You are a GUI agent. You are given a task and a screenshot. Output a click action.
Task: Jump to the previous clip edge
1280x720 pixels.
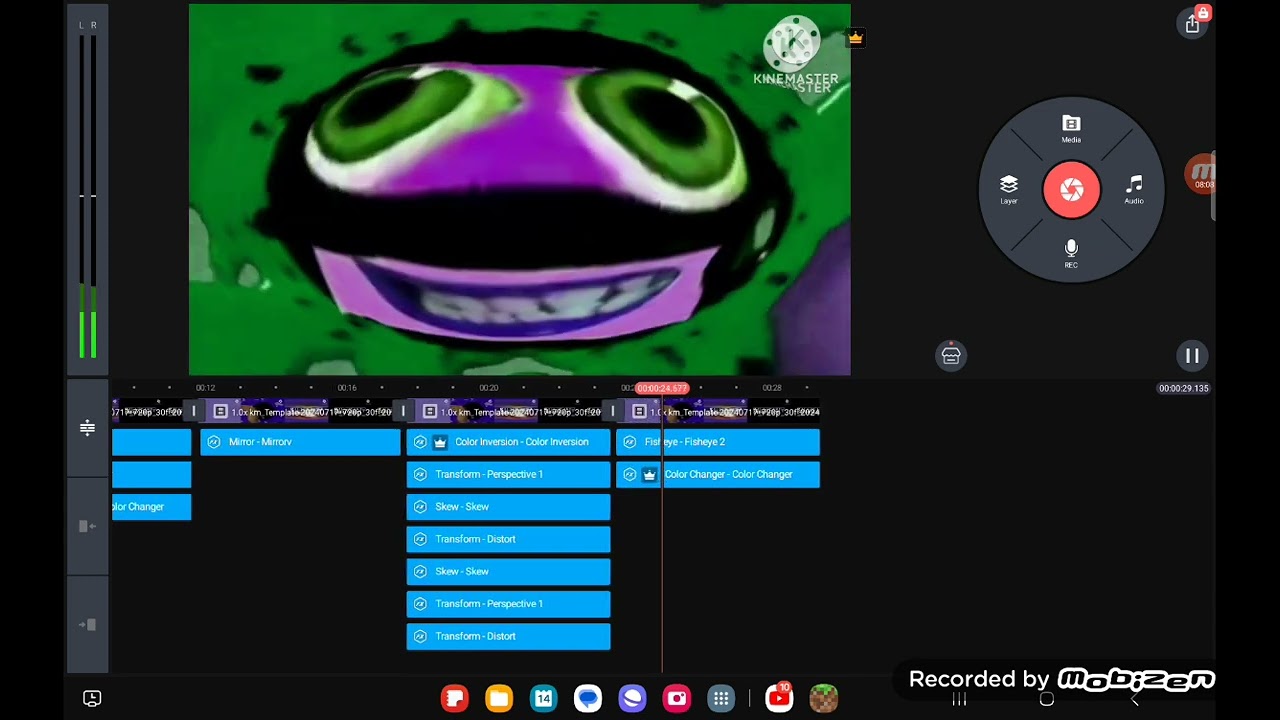click(x=87, y=526)
